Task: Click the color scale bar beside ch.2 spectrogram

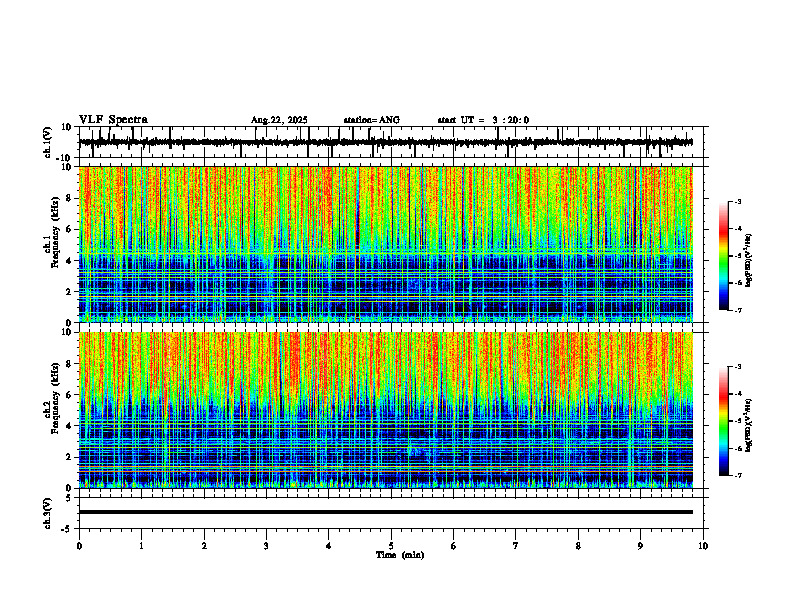Action: 723,421
